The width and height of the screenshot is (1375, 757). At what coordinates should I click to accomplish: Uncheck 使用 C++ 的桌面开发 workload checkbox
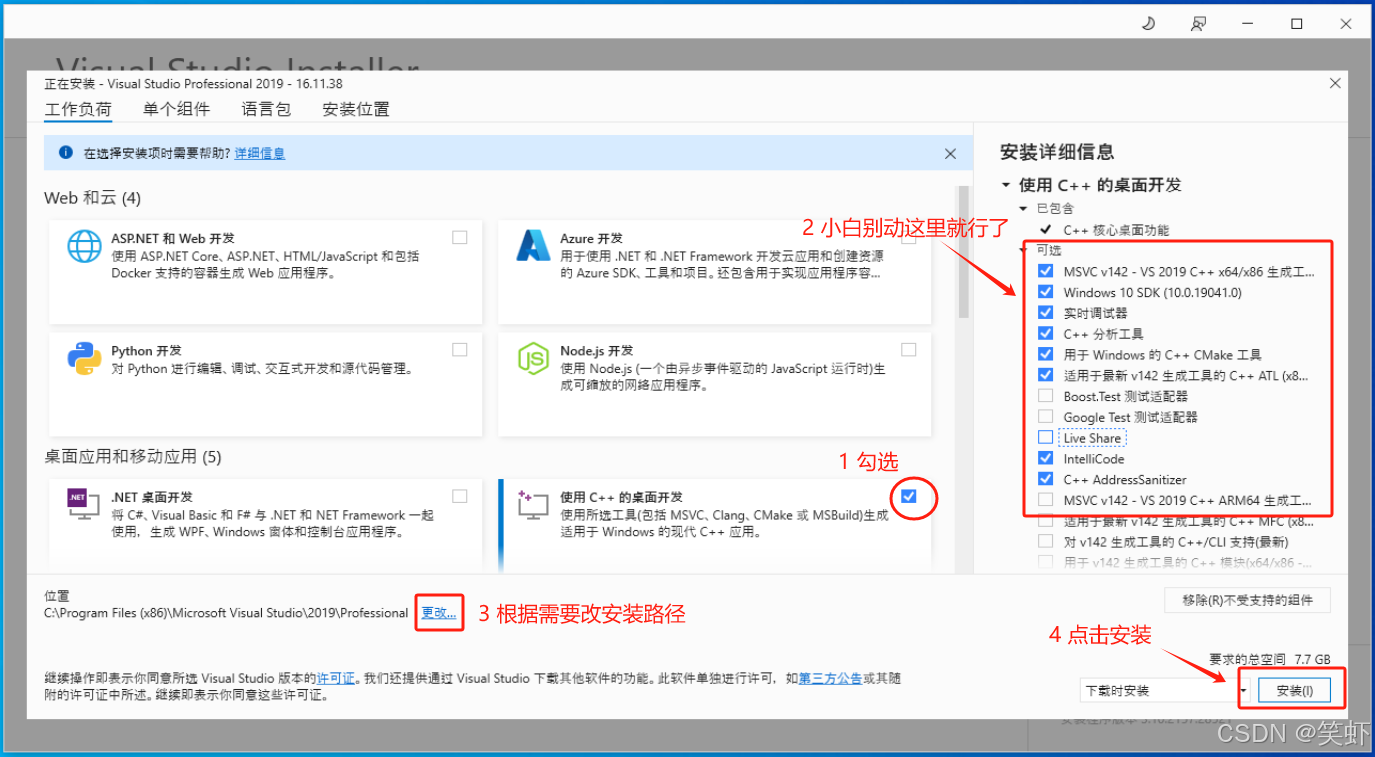[908, 496]
